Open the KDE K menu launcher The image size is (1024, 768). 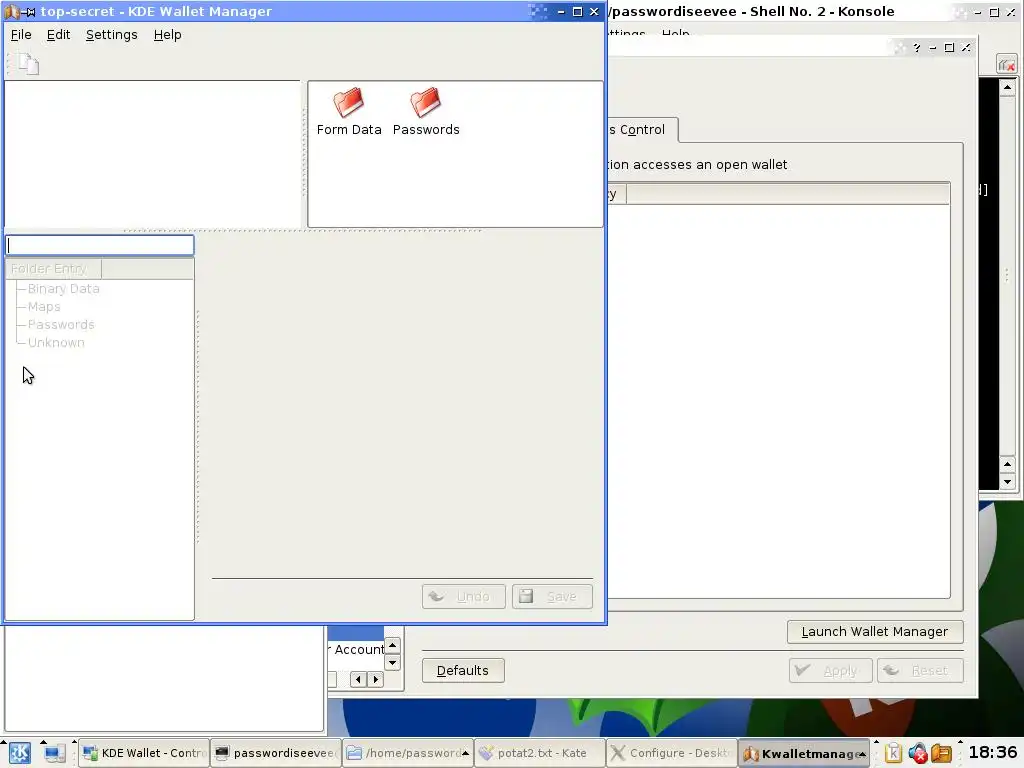19,753
